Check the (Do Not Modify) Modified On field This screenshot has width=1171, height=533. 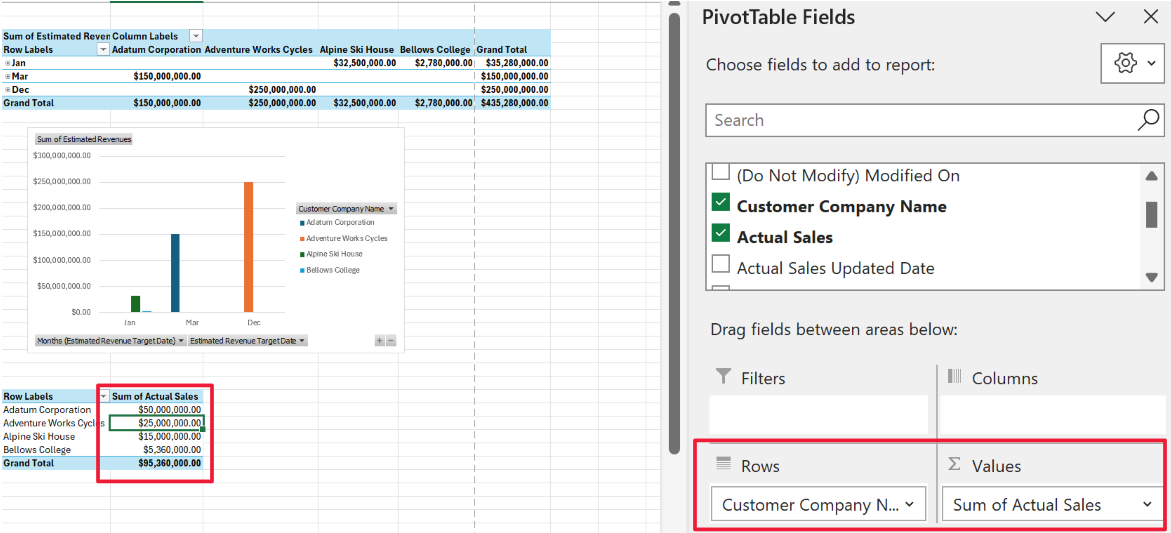coord(721,173)
